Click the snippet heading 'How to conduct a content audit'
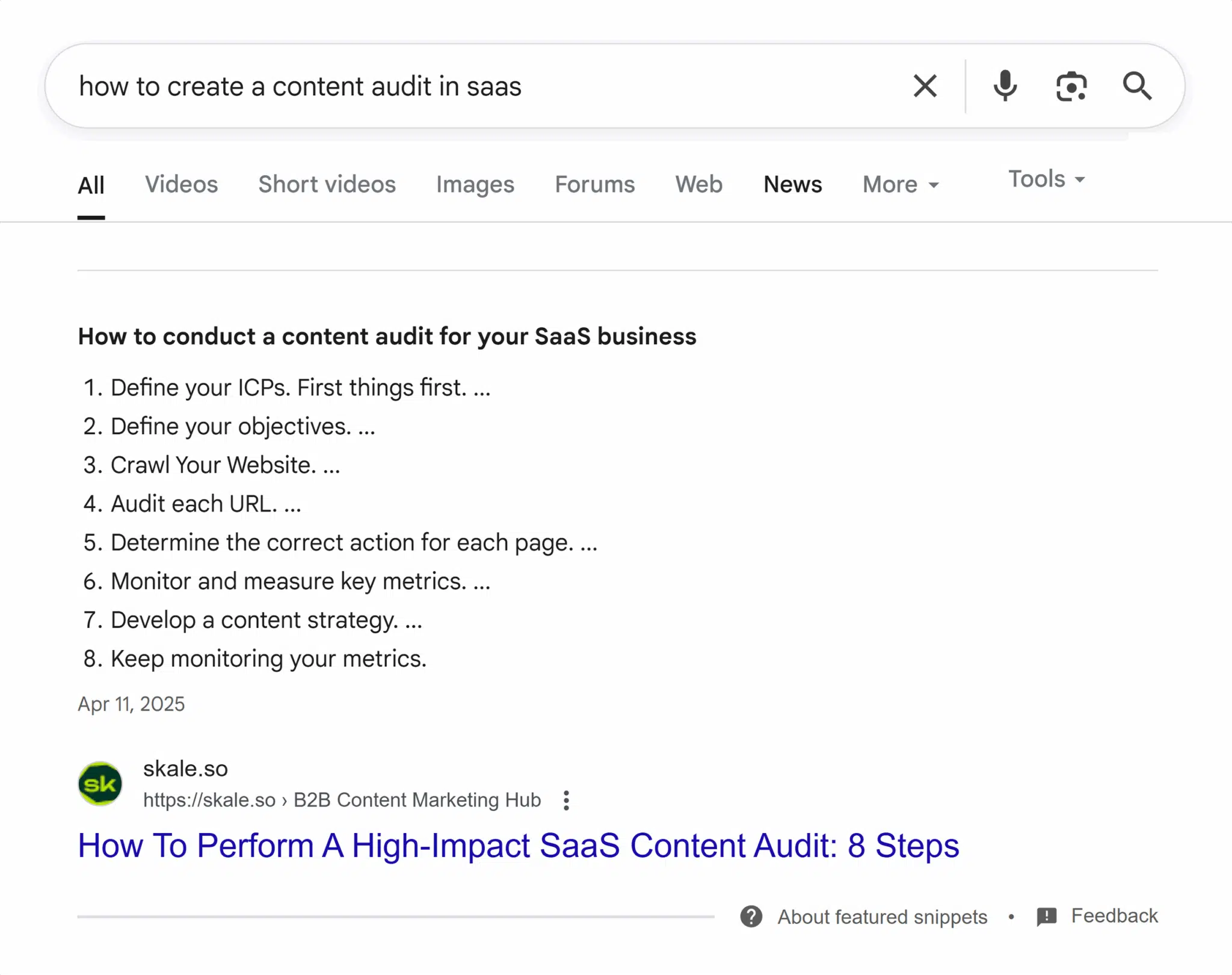The image size is (1232, 975). tap(387, 336)
